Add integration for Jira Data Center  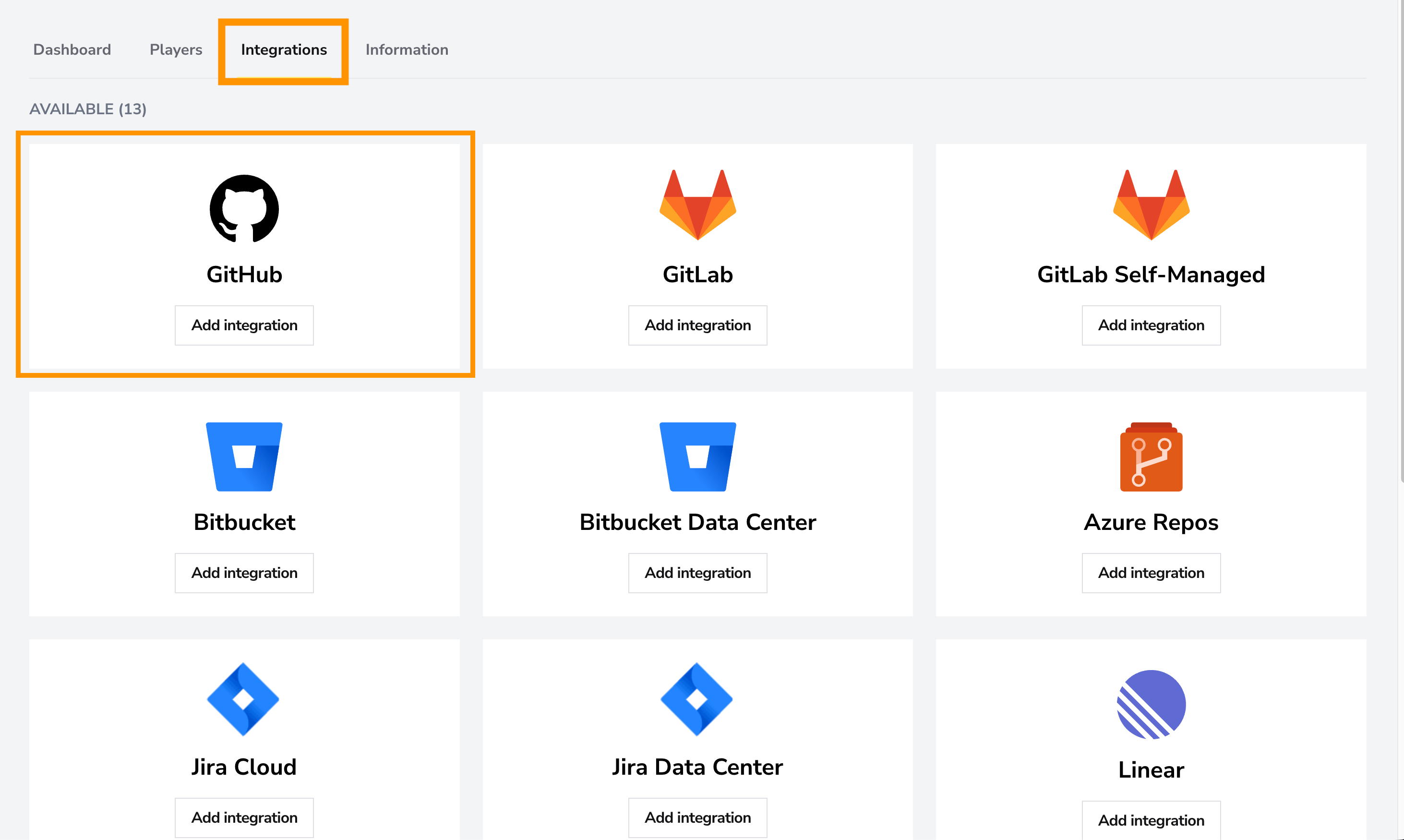[x=698, y=818]
